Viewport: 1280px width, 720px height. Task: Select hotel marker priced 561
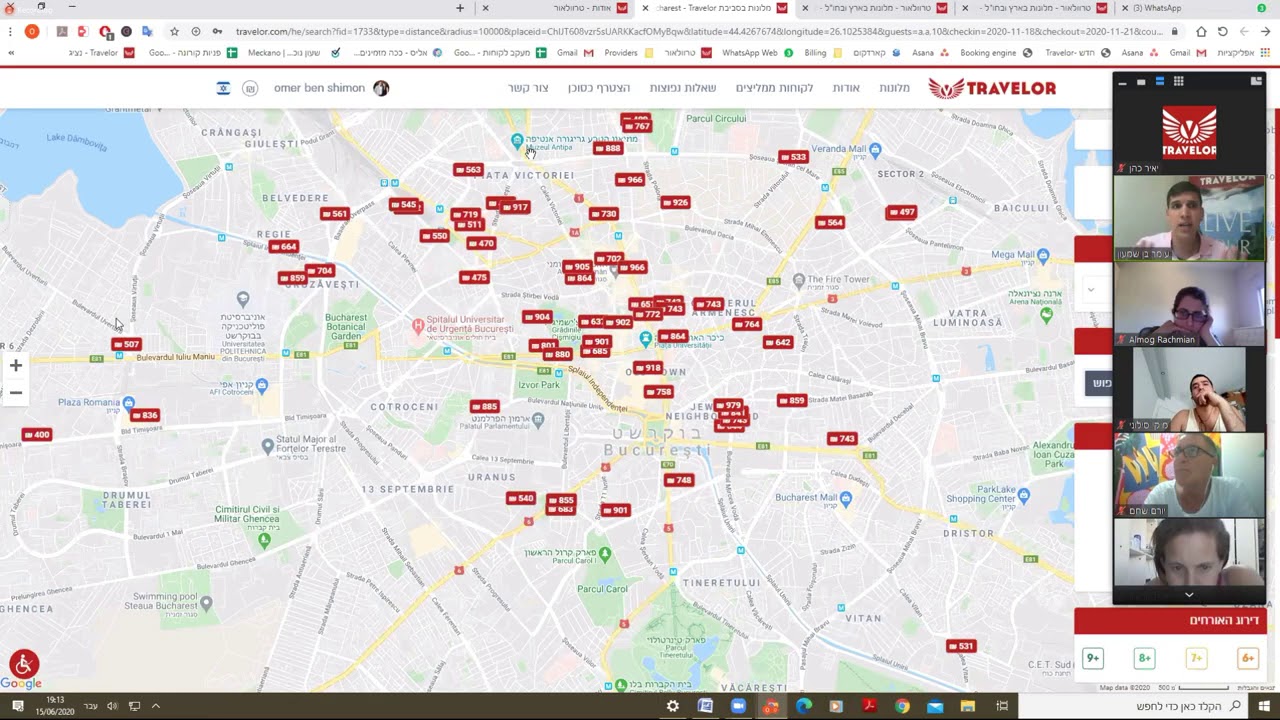[x=334, y=213]
